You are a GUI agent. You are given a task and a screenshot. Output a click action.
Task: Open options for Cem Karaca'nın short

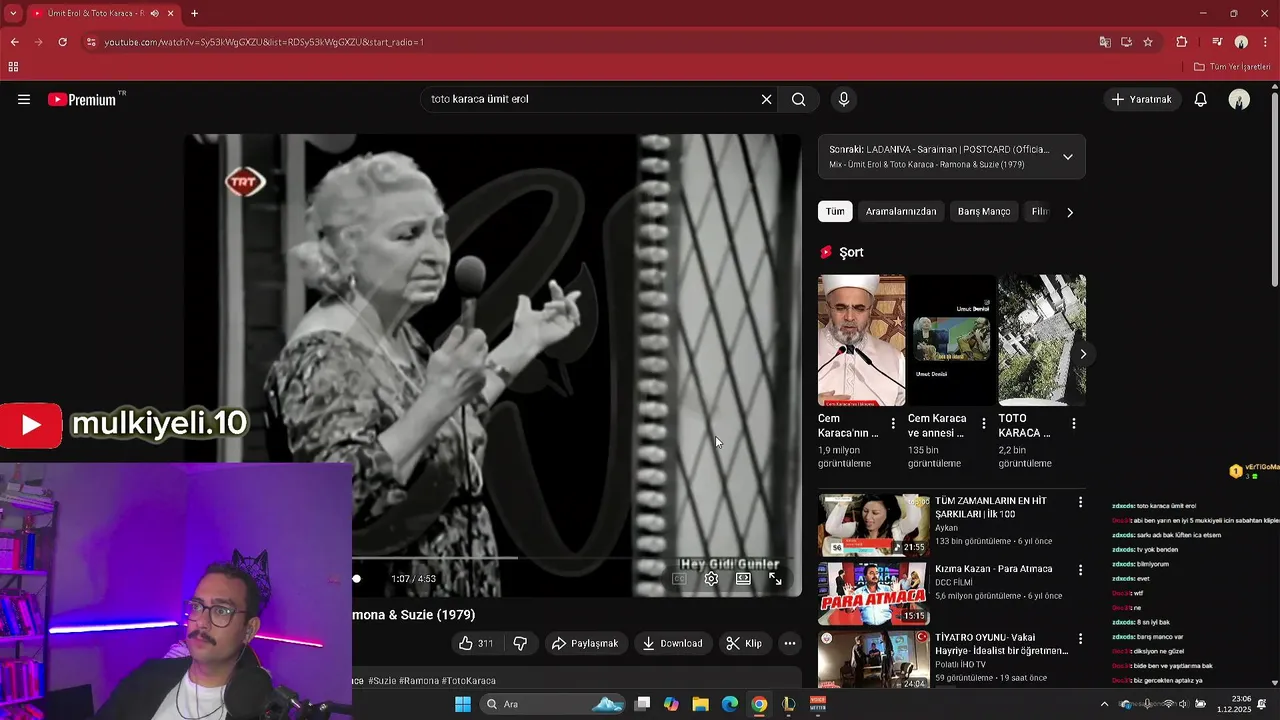[x=893, y=424]
